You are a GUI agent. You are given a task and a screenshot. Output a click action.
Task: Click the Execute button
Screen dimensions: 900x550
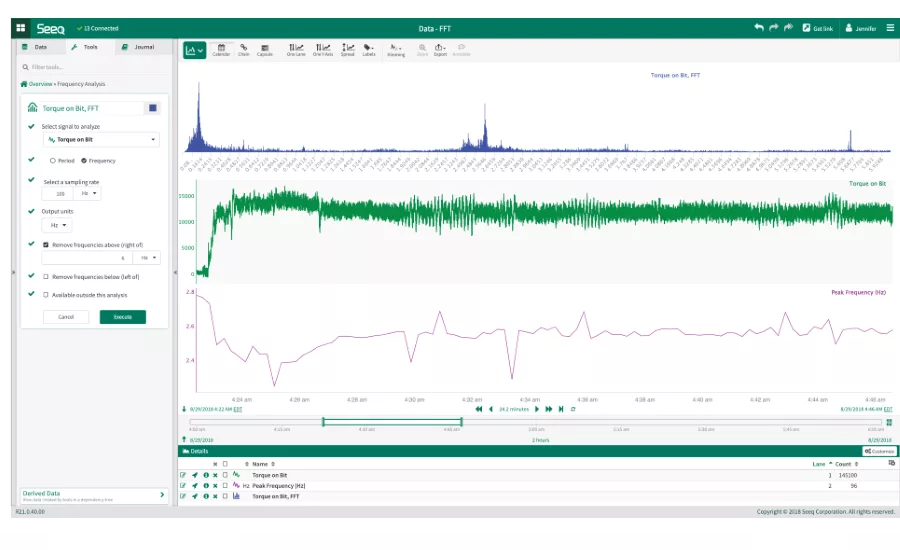123,317
